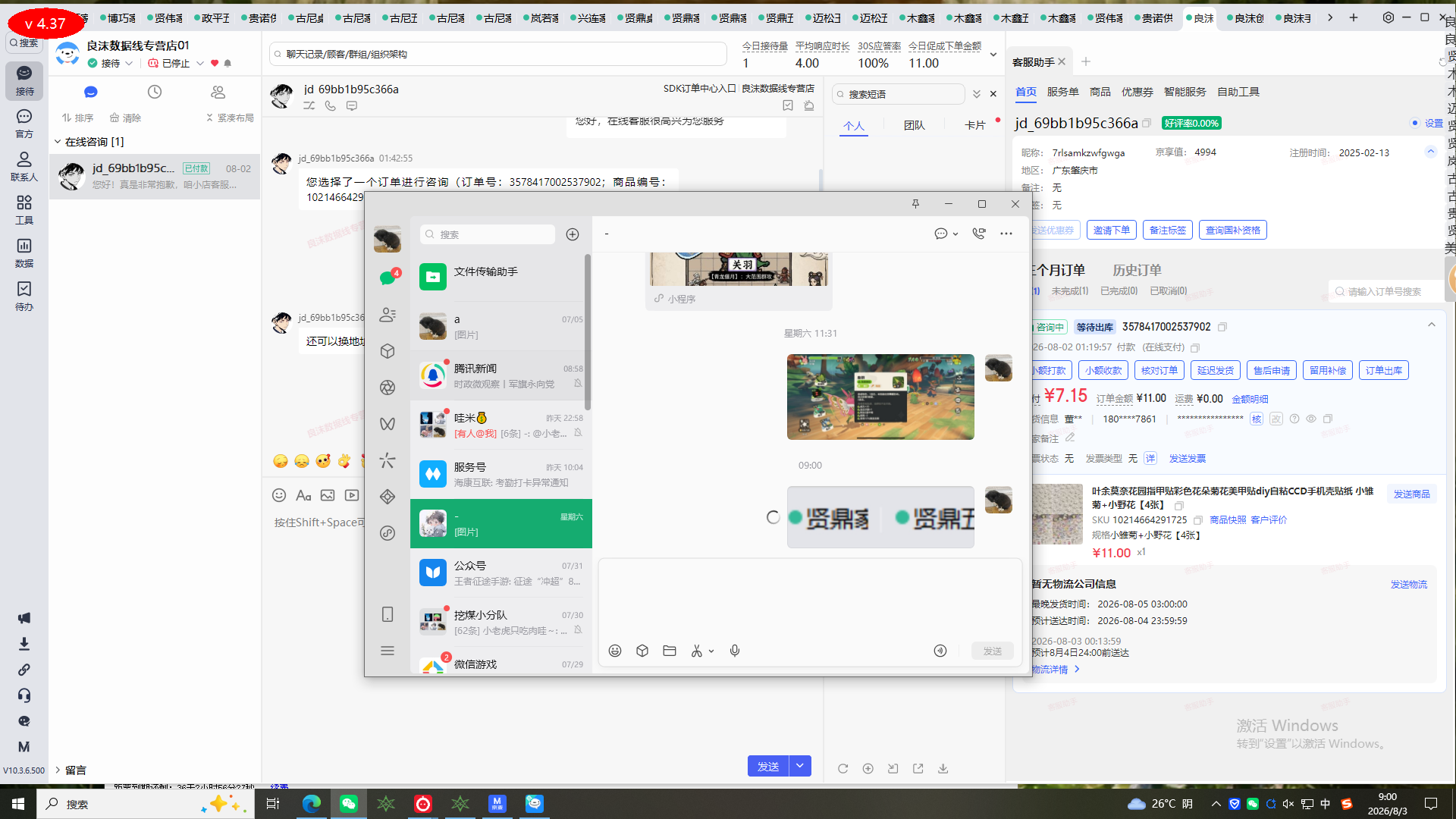The image size is (1456, 819).
Task: Toggle the muted volume icon in system tray
Action: pos(1288,804)
